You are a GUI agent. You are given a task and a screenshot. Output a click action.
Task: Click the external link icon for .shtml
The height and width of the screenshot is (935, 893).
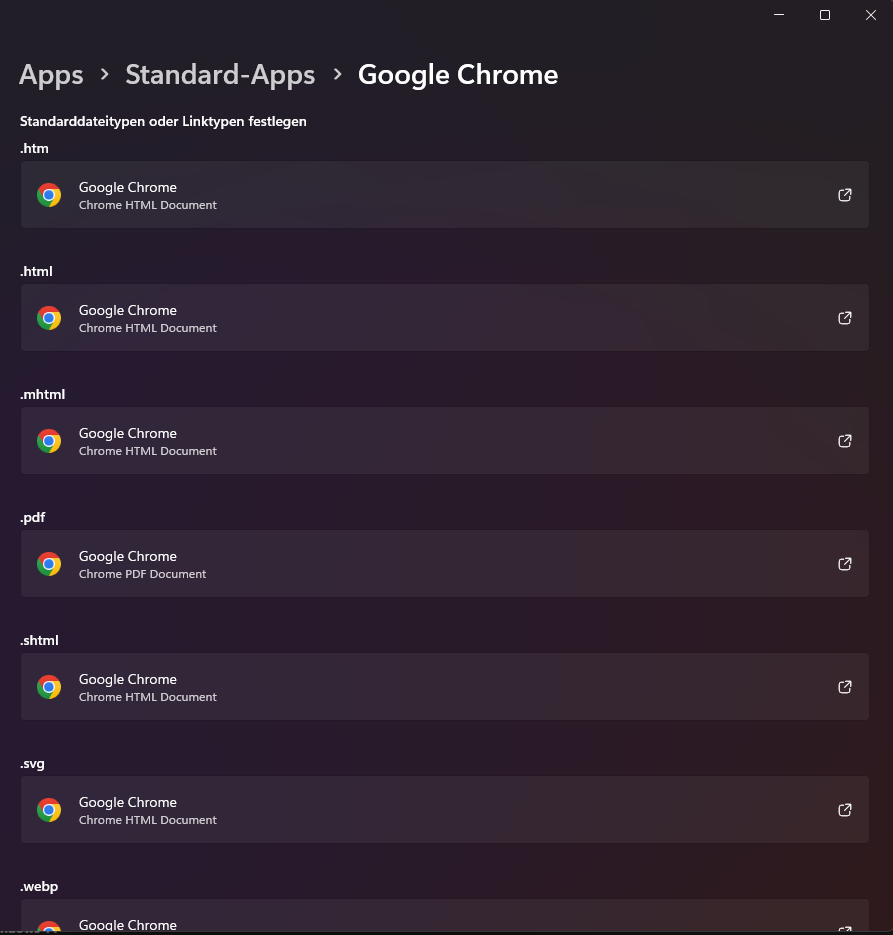(845, 687)
